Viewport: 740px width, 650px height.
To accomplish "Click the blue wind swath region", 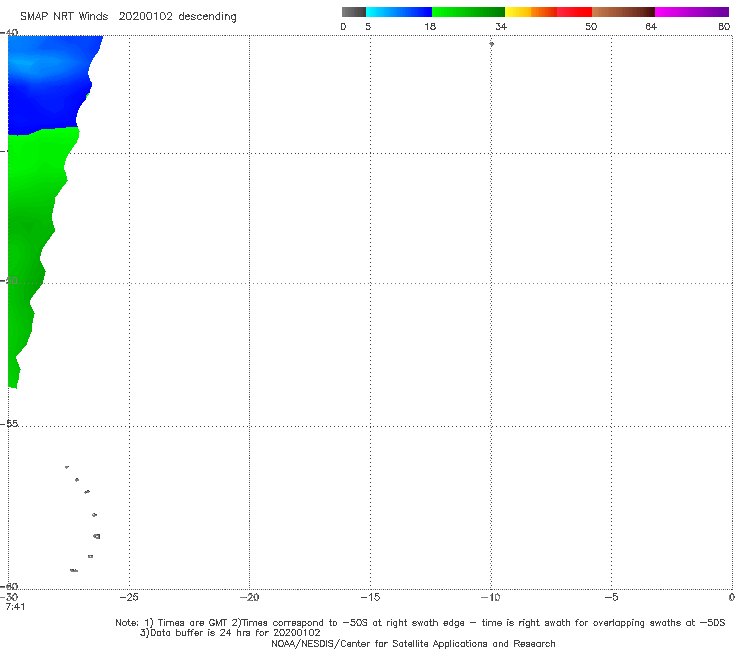I will 47,85.
